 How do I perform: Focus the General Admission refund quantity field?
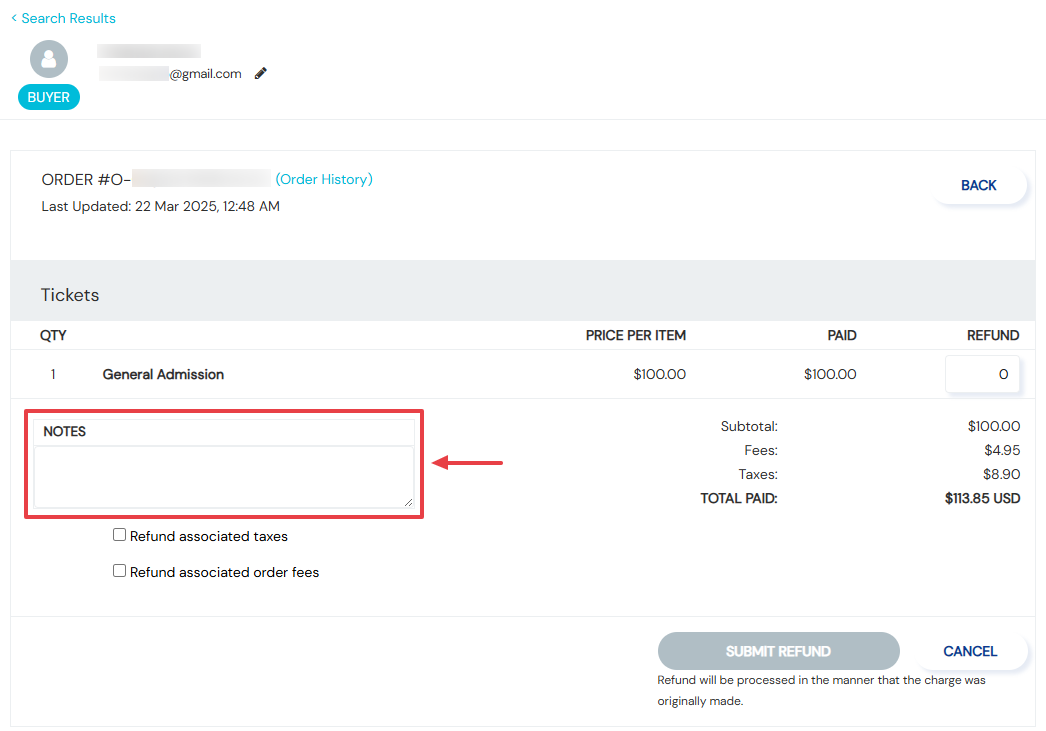pyautogui.click(x=982, y=374)
